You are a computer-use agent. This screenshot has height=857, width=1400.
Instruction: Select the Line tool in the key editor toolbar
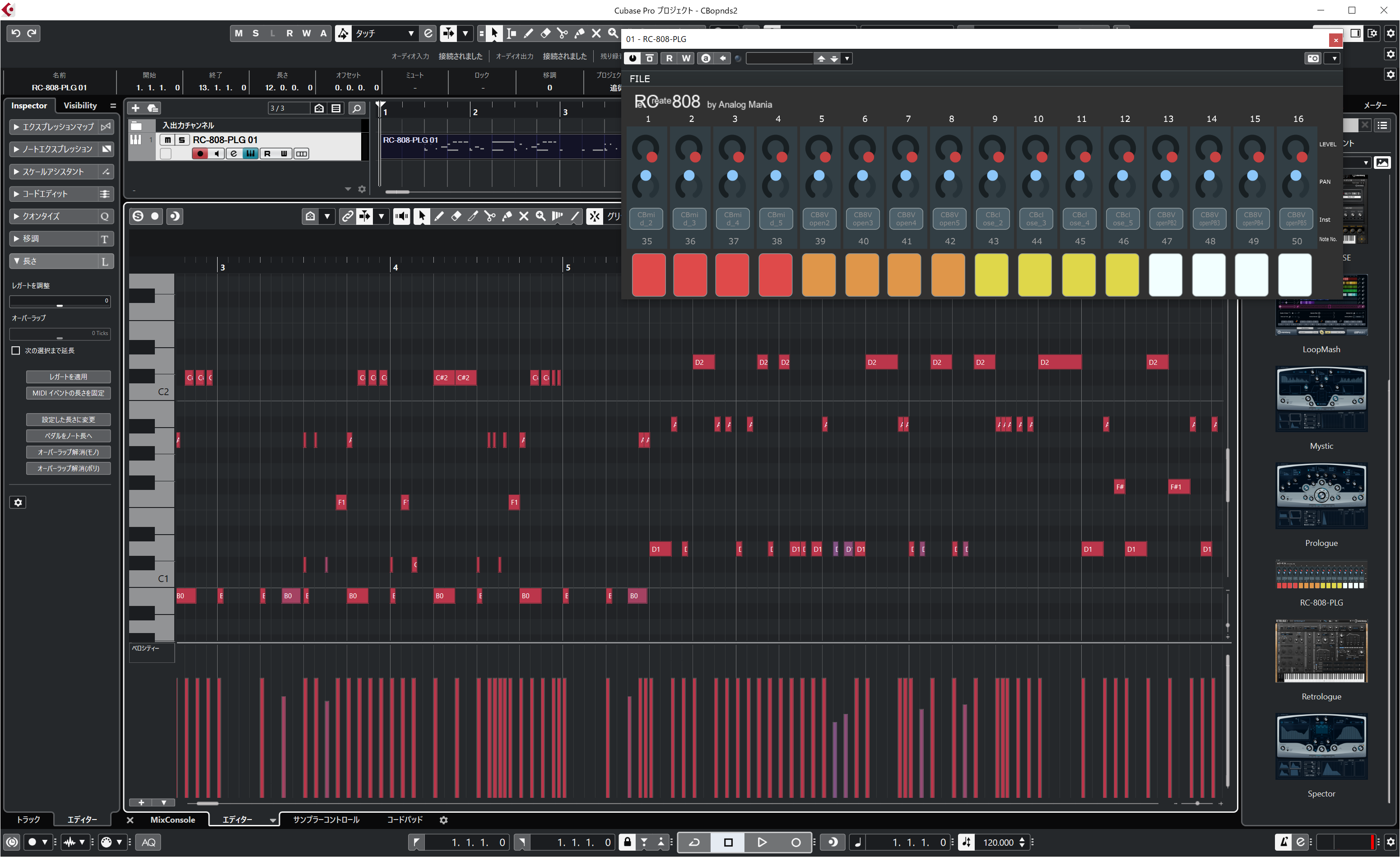(x=575, y=216)
